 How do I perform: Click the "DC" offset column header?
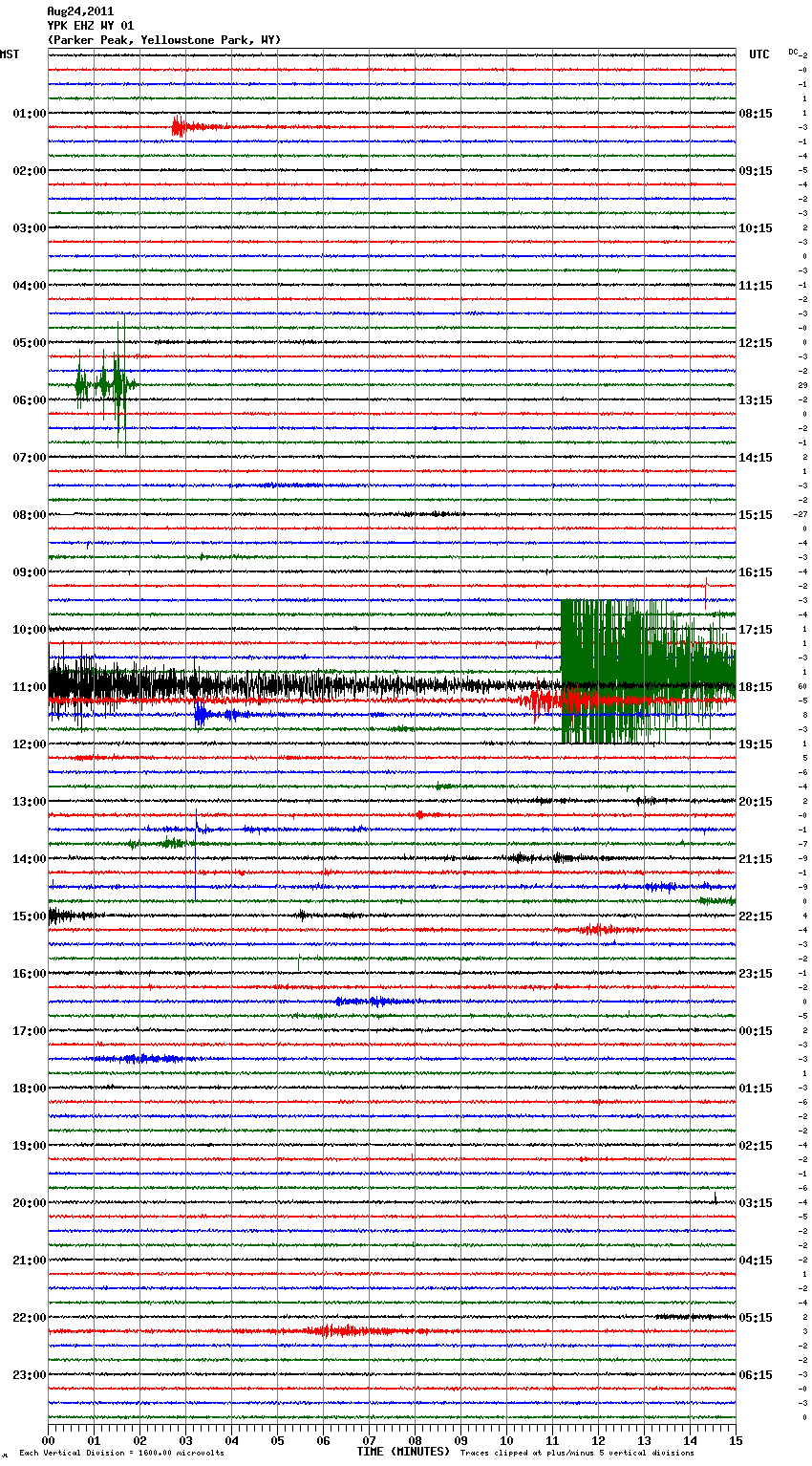793,52
